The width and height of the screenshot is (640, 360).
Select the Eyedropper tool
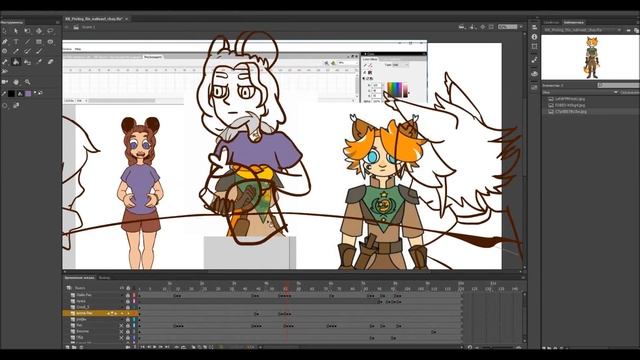point(39,62)
